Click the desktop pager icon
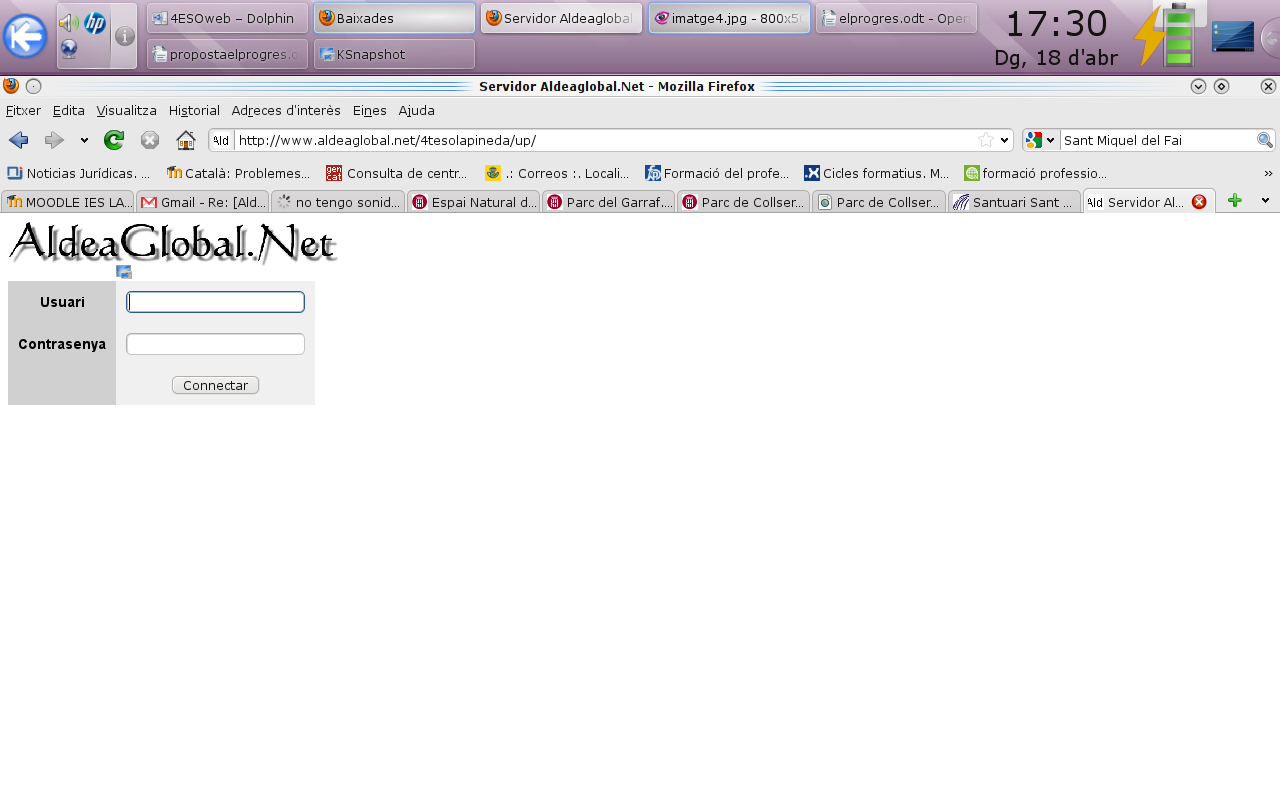This screenshot has height=800, width=1280. point(1232,37)
